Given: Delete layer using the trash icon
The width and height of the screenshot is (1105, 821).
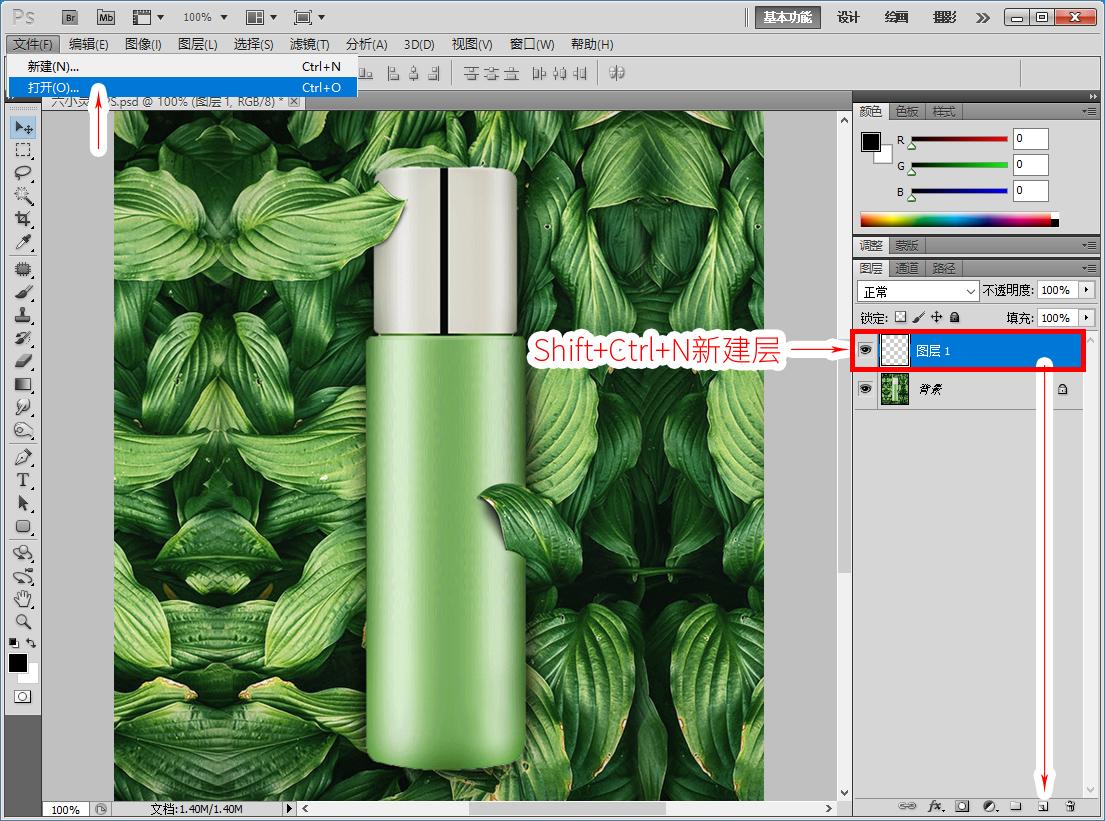Looking at the screenshot, I should point(1069,805).
